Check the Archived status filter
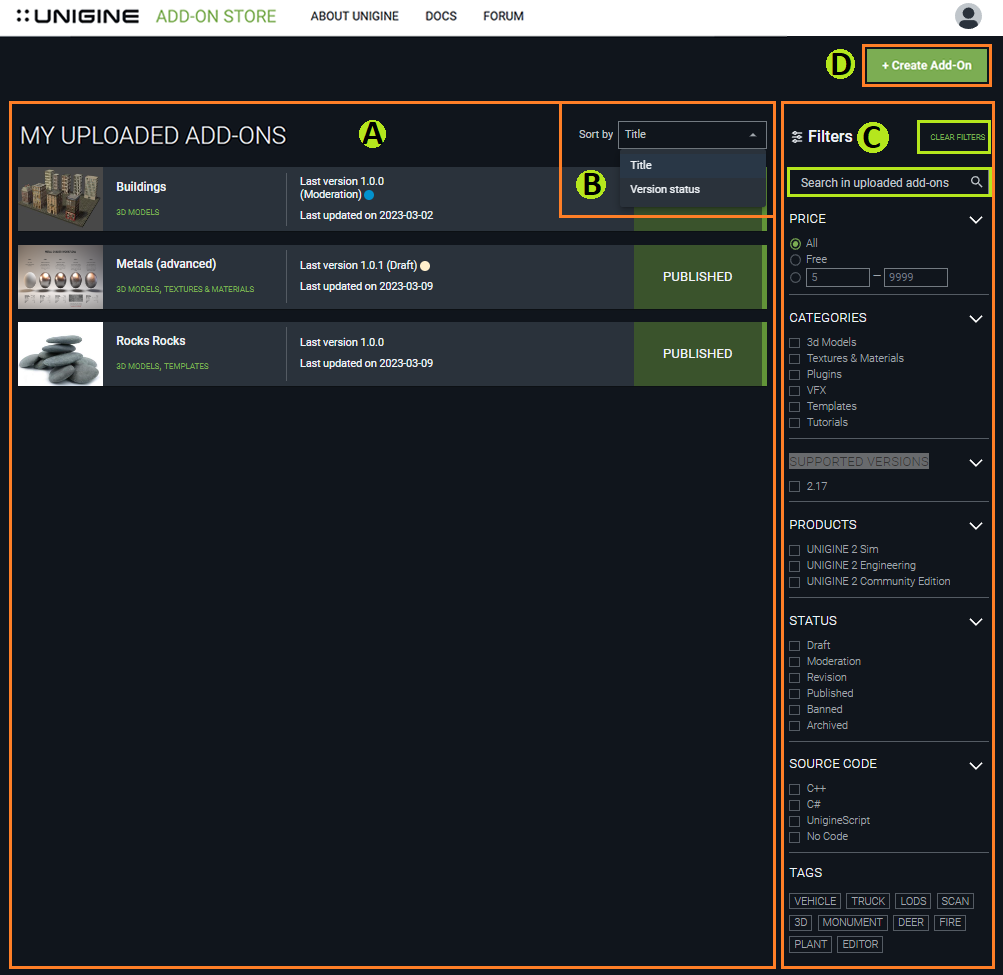The image size is (1003, 975). click(794, 726)
